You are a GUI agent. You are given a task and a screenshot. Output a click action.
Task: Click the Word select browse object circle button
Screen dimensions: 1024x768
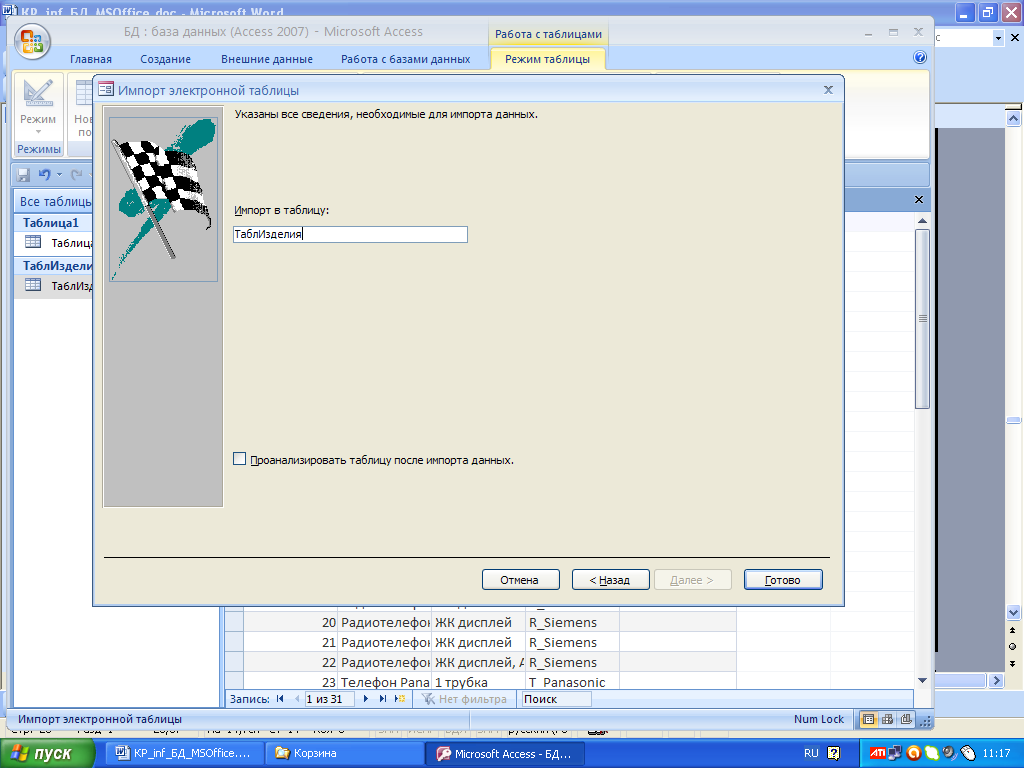tap(1012, 647)
